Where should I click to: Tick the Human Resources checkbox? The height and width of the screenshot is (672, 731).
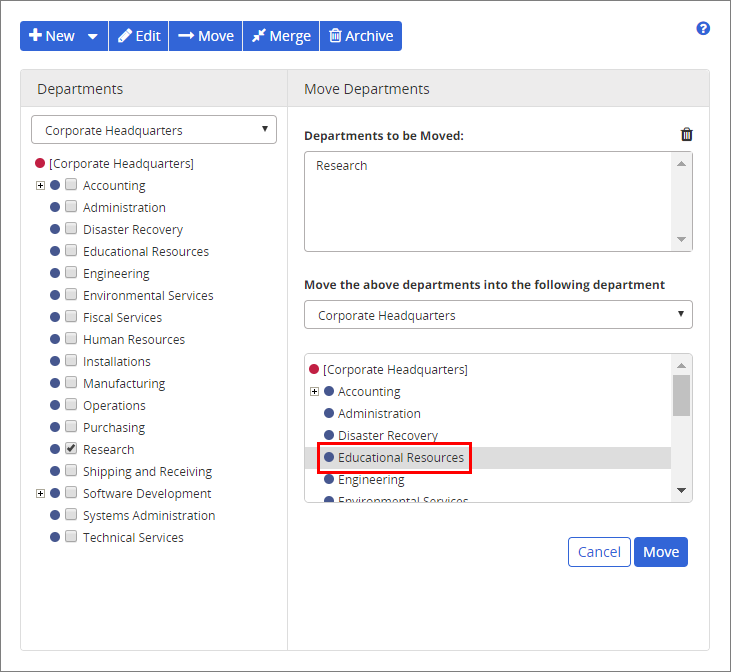(71, 339)
